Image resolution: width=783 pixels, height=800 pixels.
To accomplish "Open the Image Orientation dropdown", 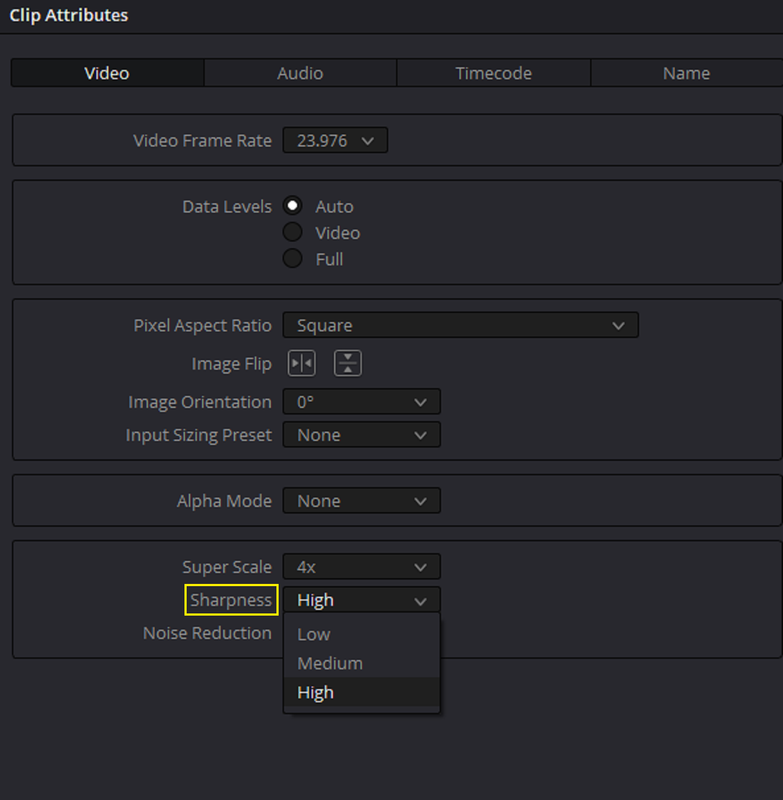I will click(362, 402).
